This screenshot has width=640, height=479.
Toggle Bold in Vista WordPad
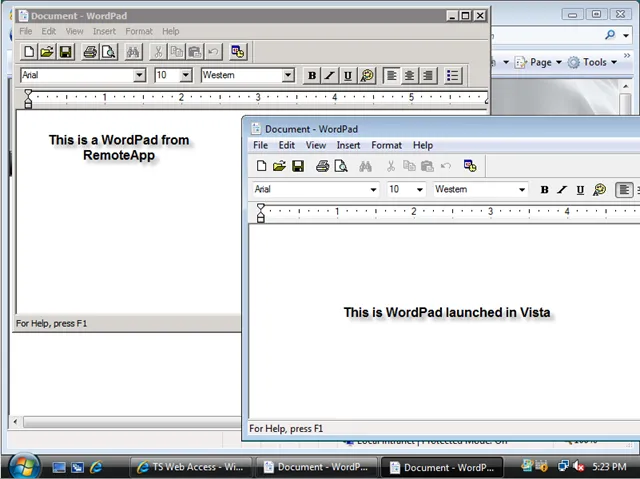click(544, 190)
